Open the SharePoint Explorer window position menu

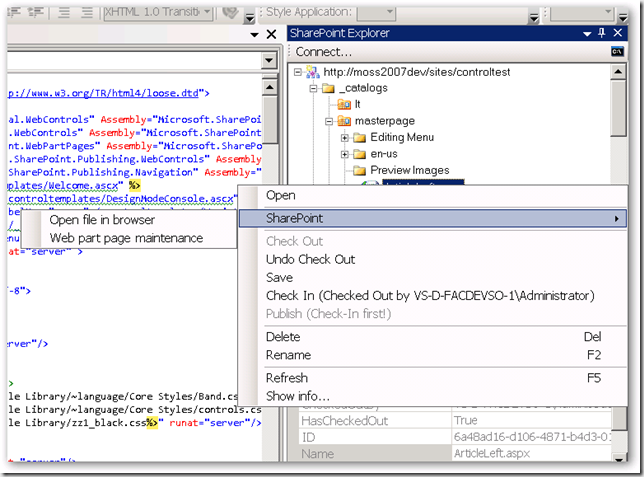pyautogui.click(x=587, y=34)
